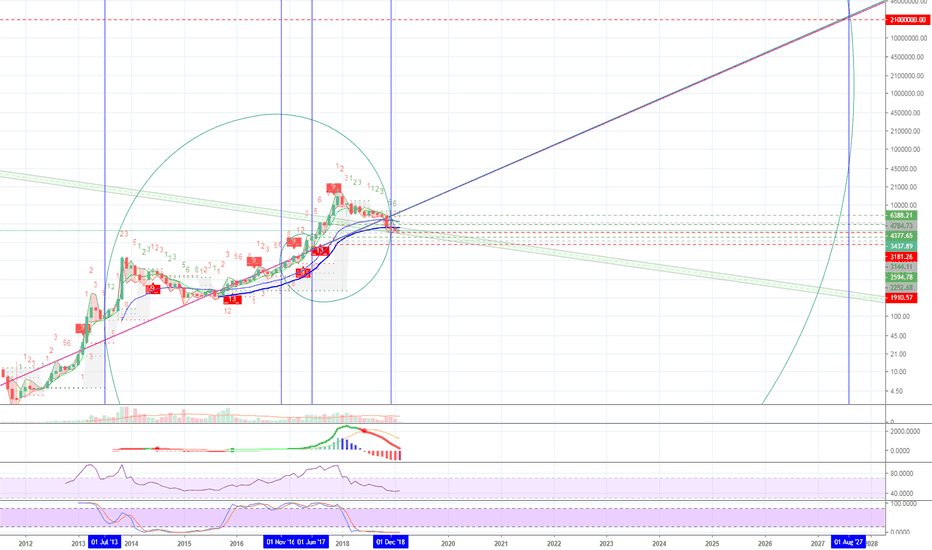Viewport: 932px width, 550px height.
Task: Click the 3437.89 teal price label
Action: pos(901,246)
